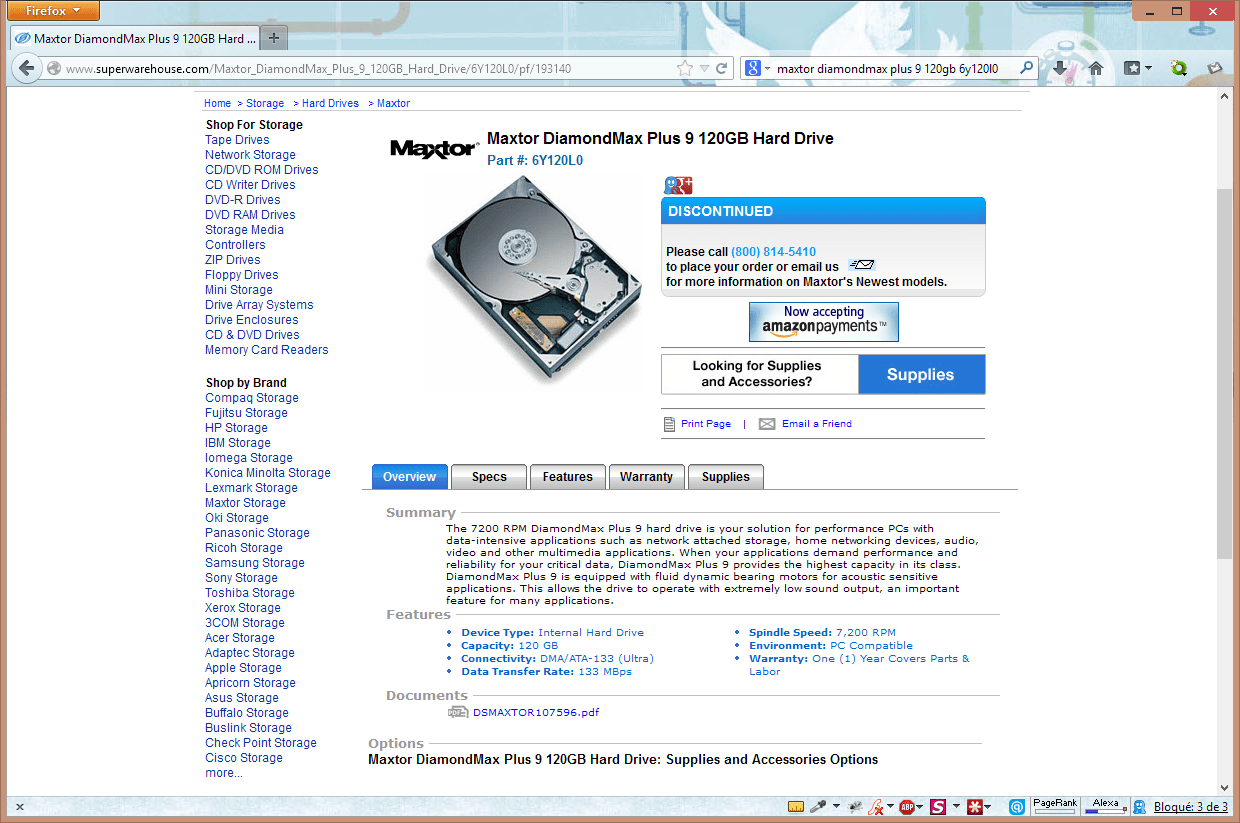Switch to the Overview tab
This screenshot has width=1240, height=823.
click(x=410, y=477)
